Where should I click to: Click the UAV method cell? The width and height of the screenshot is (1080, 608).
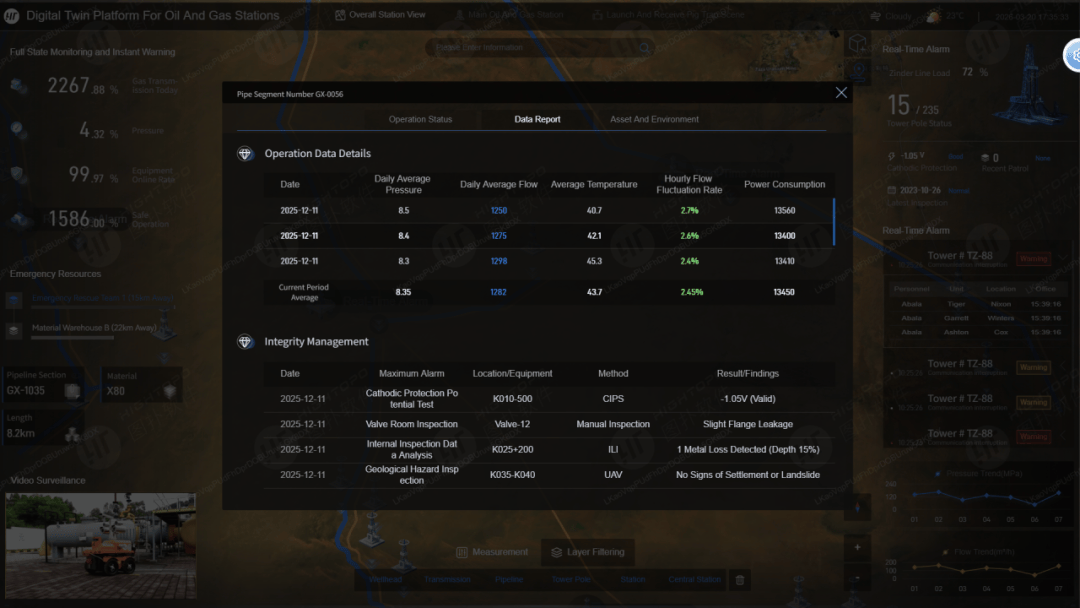tap(613, 475)
